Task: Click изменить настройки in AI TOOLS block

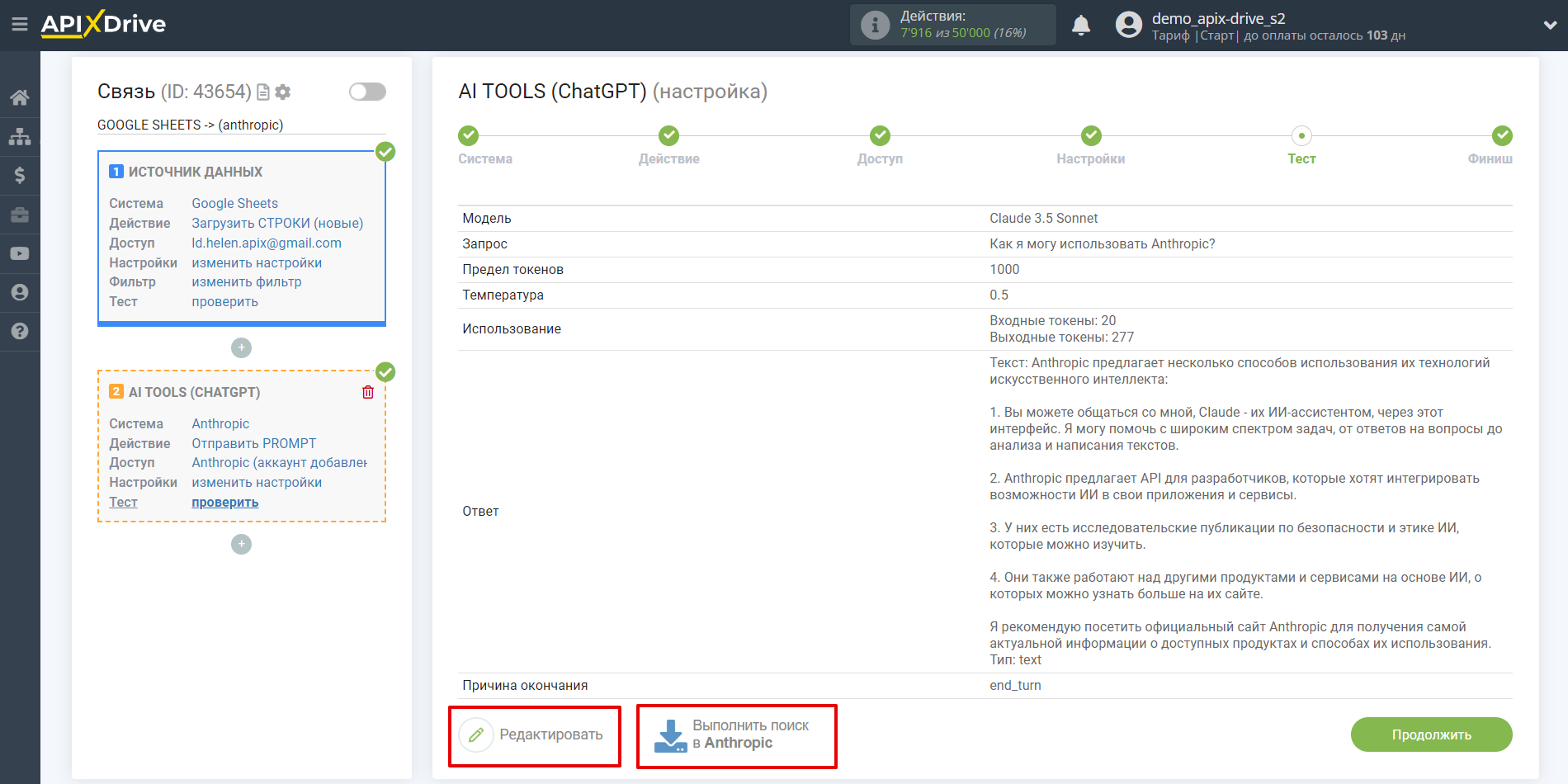Action: point(257,482)
